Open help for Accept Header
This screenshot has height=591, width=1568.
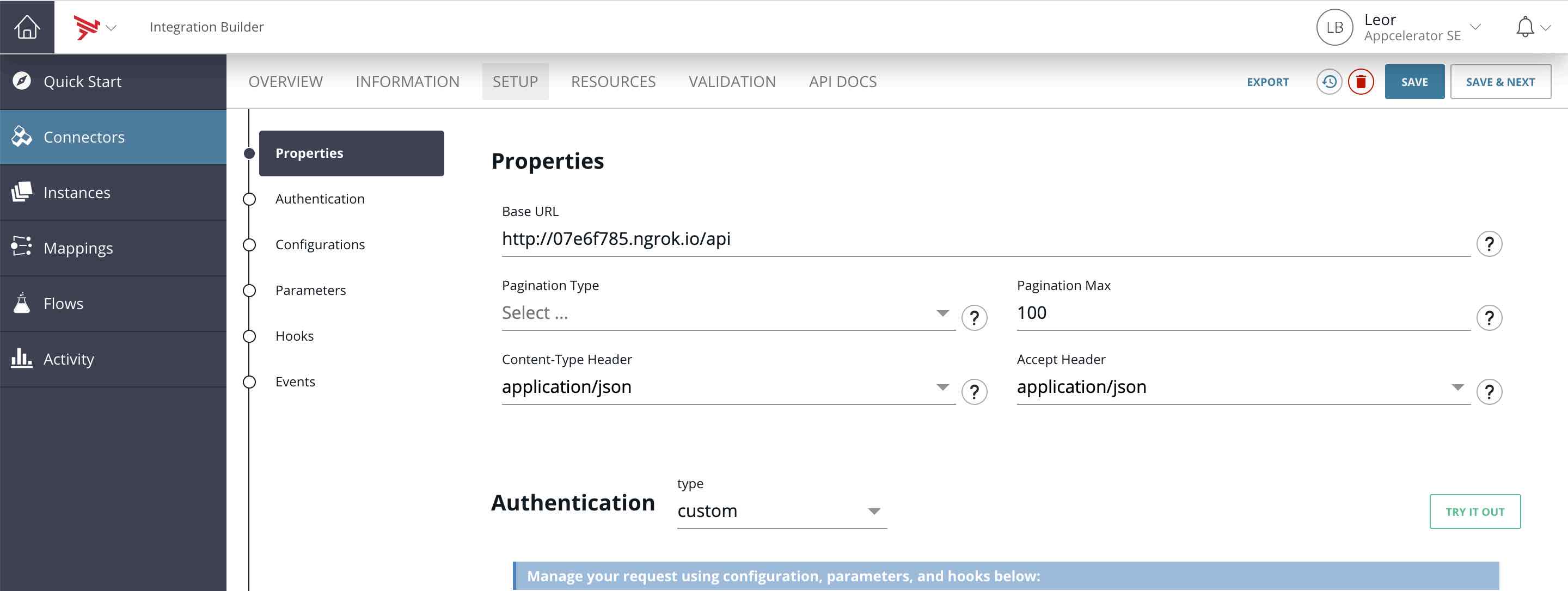click(x=1489, y=392)
